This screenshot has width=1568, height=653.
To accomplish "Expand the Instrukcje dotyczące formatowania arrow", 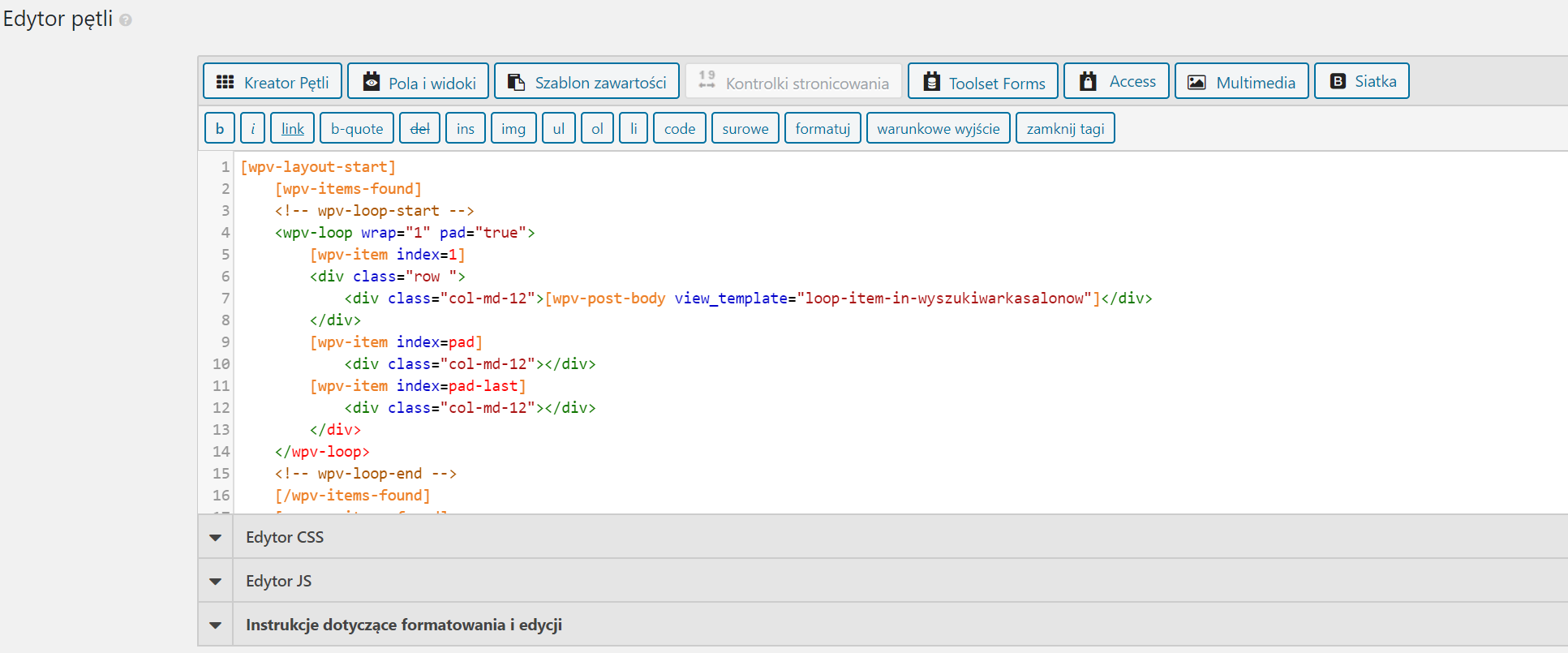I will click(x=215, y=625).
